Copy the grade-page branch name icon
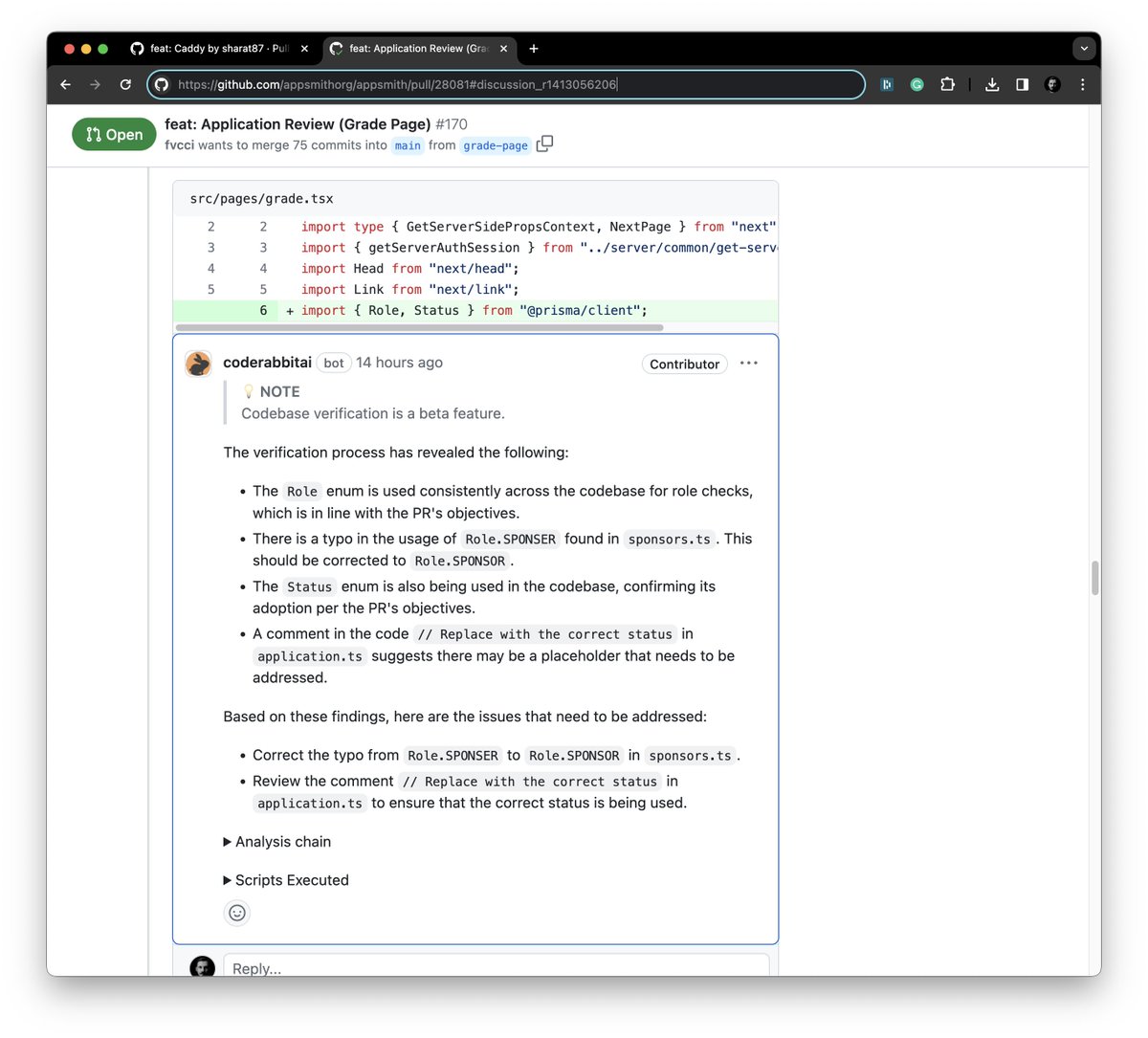The width and height of the screenshot is (1148, 1038). pos(544,144)
